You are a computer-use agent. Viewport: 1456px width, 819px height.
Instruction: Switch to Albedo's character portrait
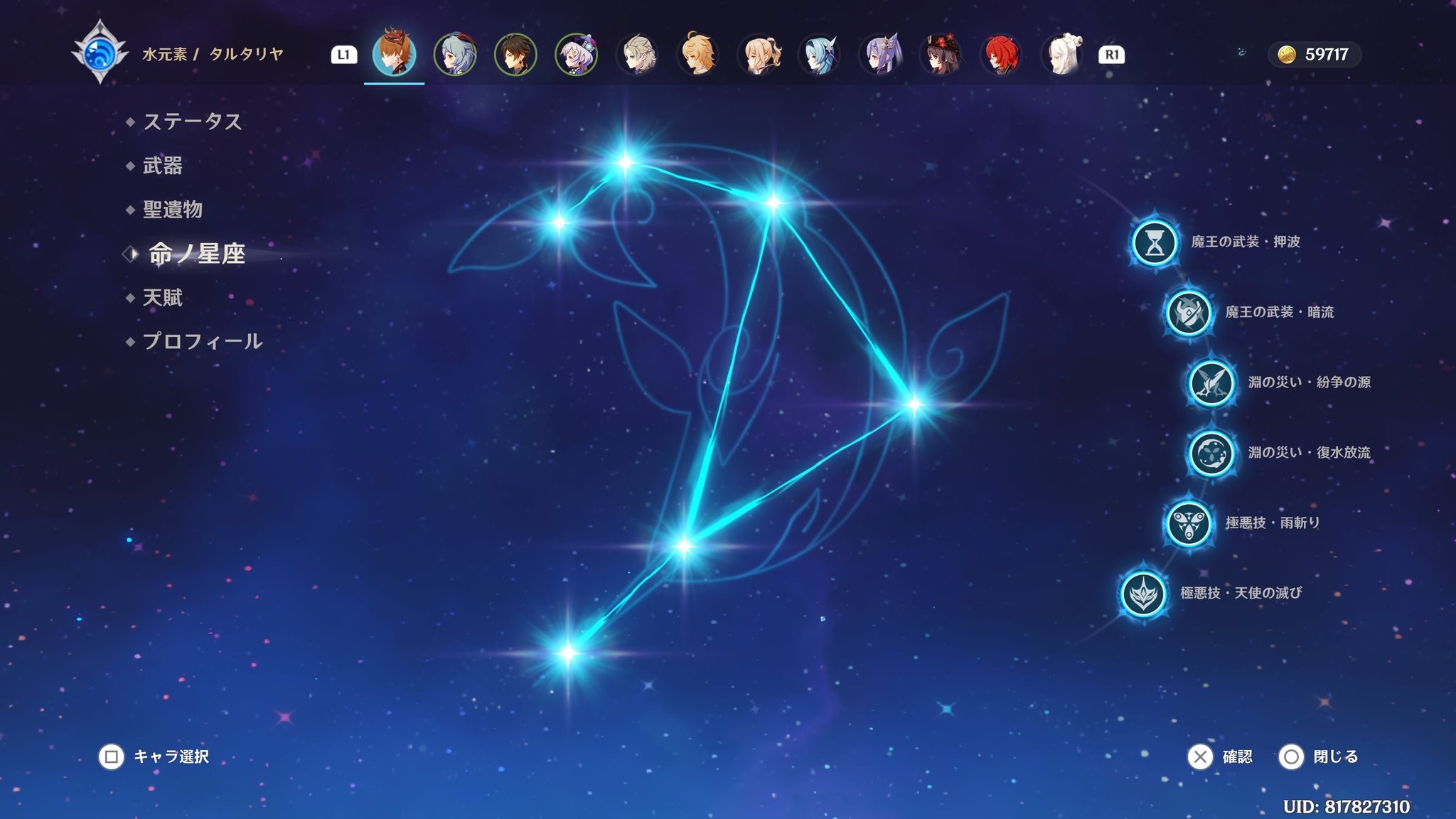click(x=637, y=54)
